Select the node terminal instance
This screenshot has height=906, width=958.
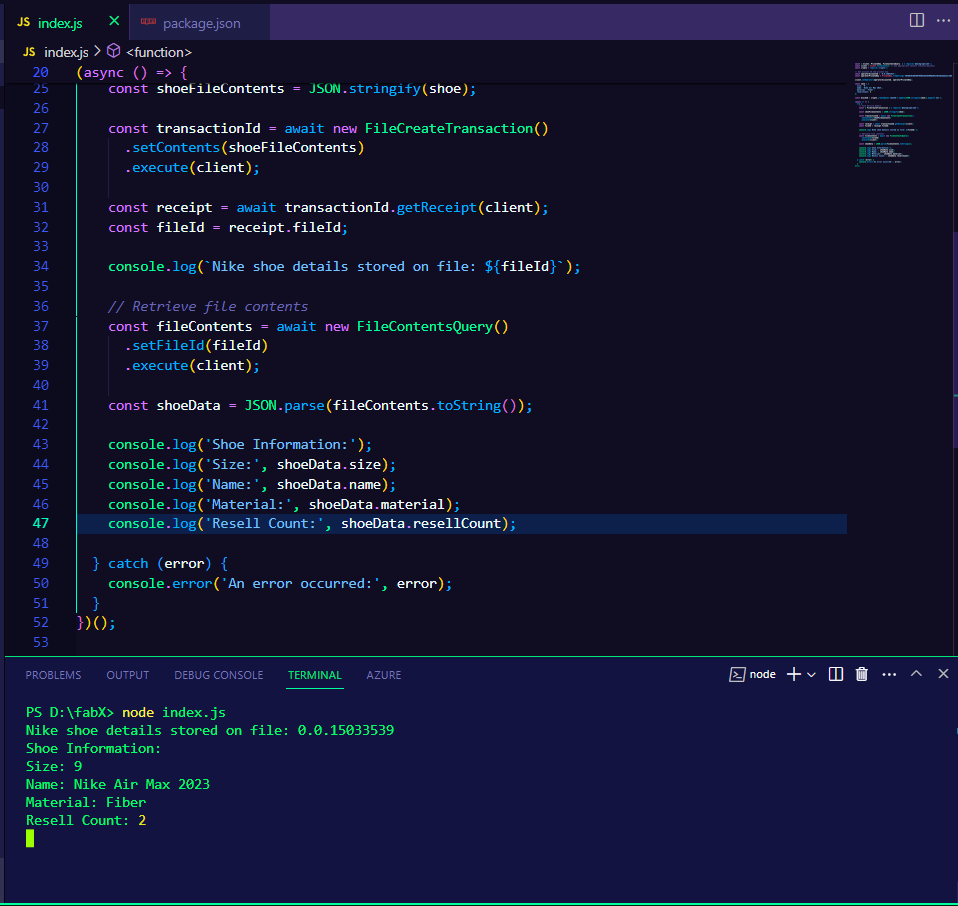pos(753,674)
